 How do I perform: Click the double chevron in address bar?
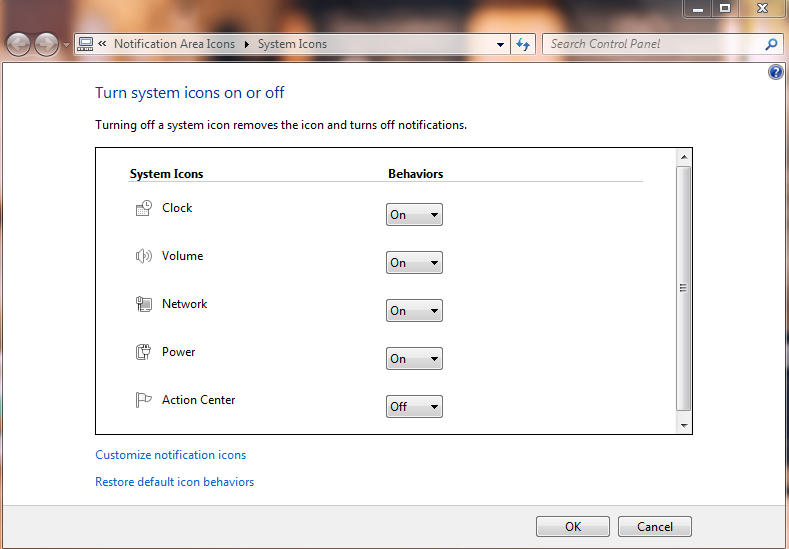point(102,44)
